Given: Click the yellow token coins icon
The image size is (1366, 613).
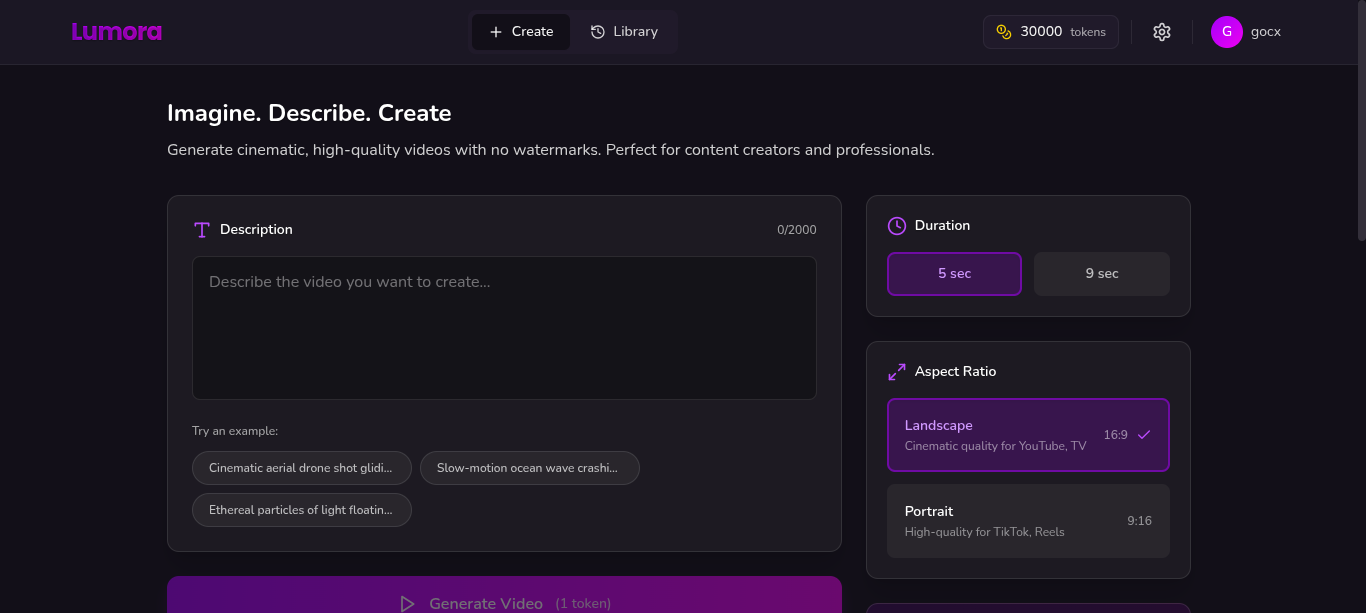Looking at the screenshot, I should coord(1002,31).
